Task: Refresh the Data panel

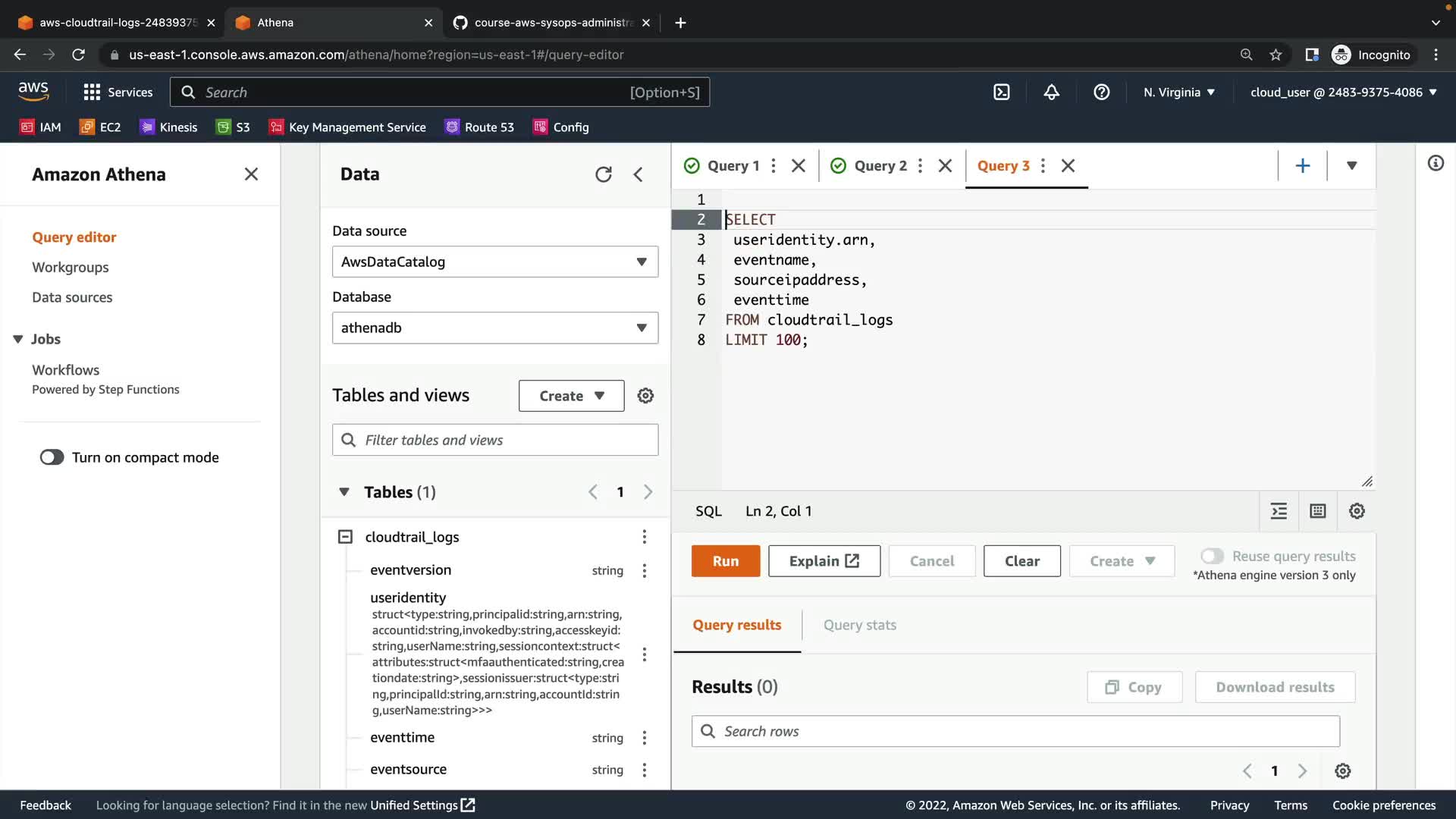Action: [x=603, y=174]
